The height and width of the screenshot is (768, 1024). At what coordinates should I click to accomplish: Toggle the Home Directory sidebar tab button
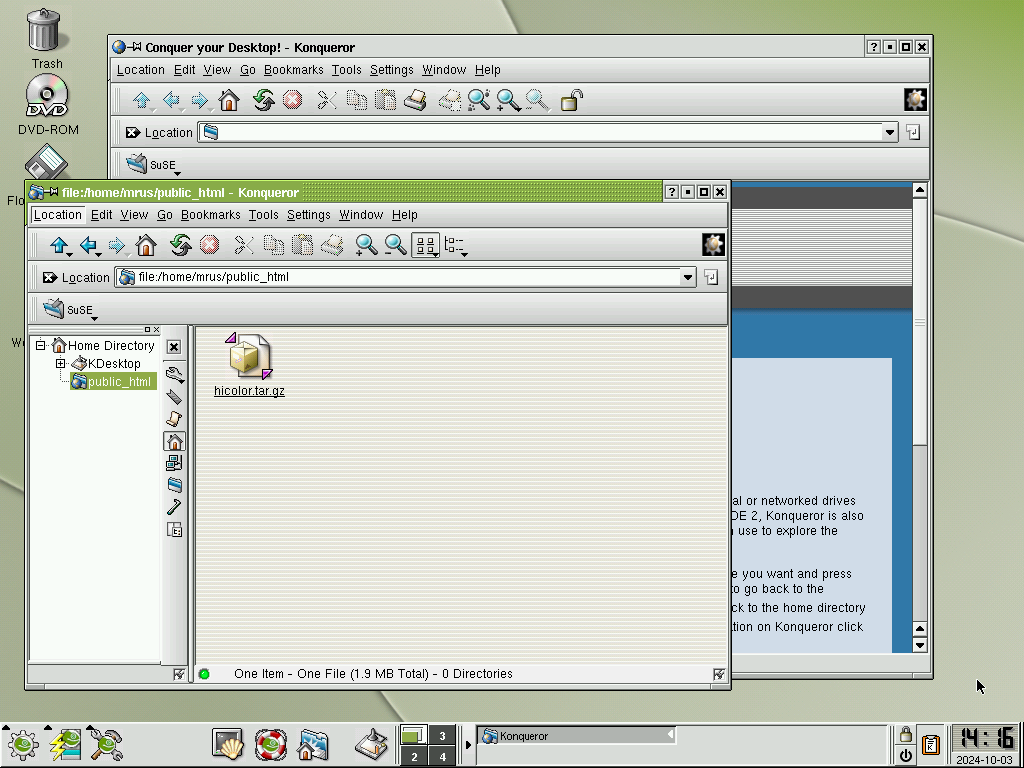pyautogui.click(x=174, y=441)
